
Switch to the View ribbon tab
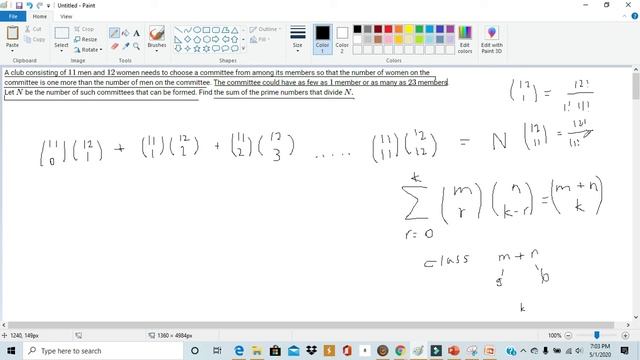click(x=66, y=16)
